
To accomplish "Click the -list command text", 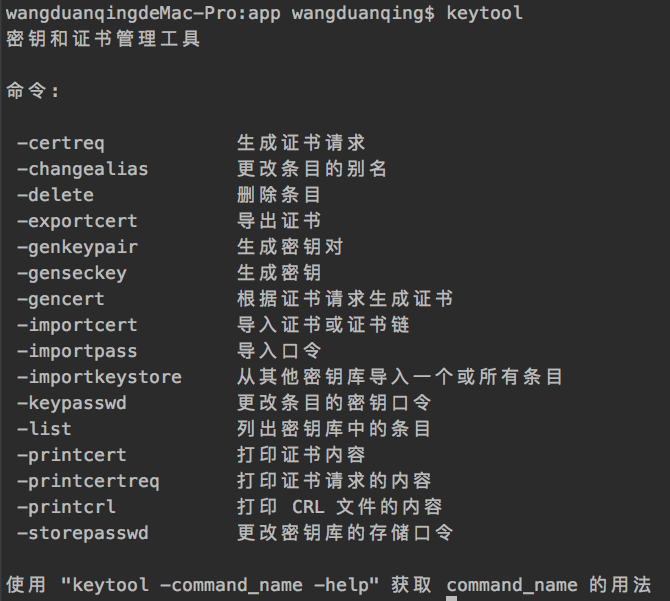I will (44, 429).
